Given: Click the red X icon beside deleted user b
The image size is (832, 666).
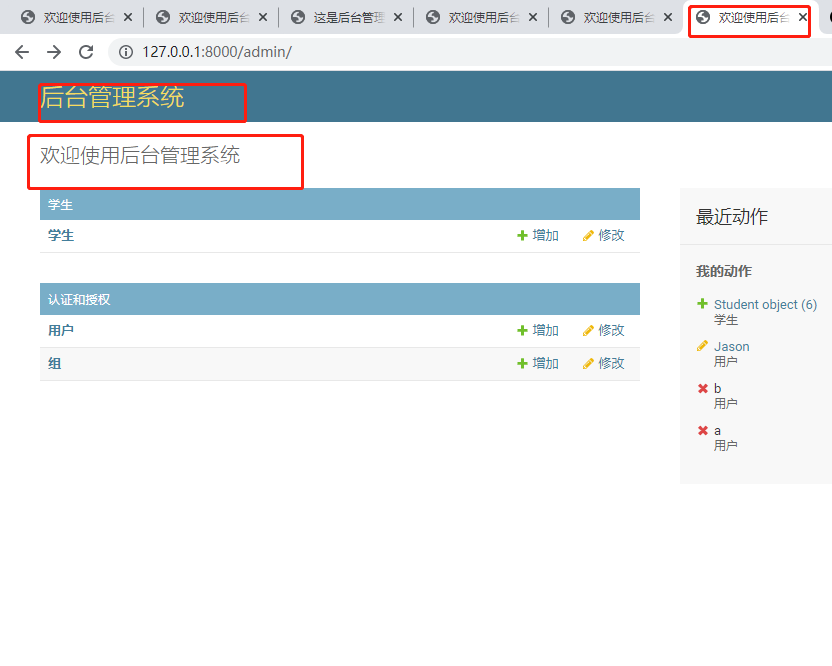Looking at the screenshot, I should click(703, 388).
